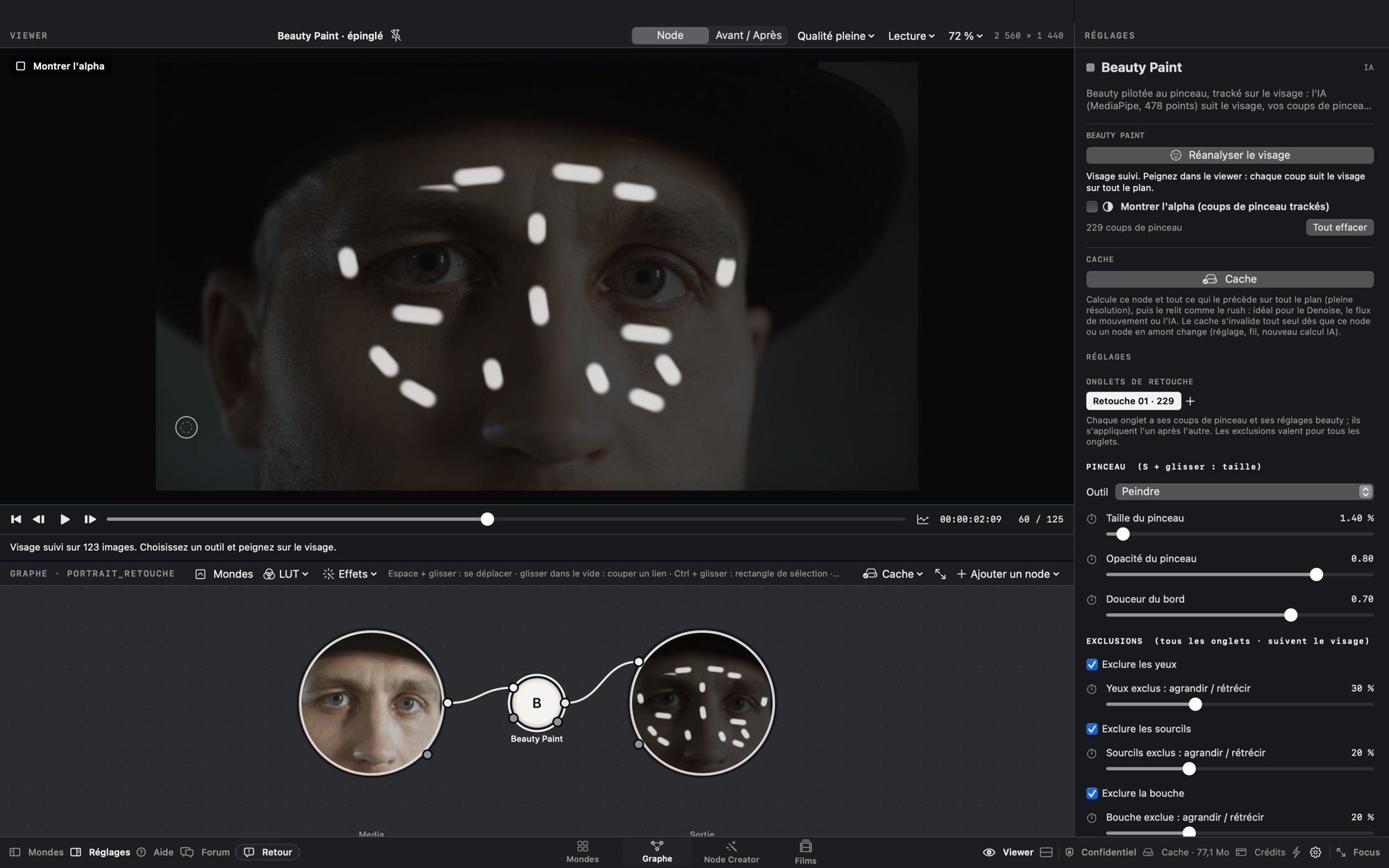Switch to the Films tab
Viewport: 1389px width, 868px height.
point(806,852)
